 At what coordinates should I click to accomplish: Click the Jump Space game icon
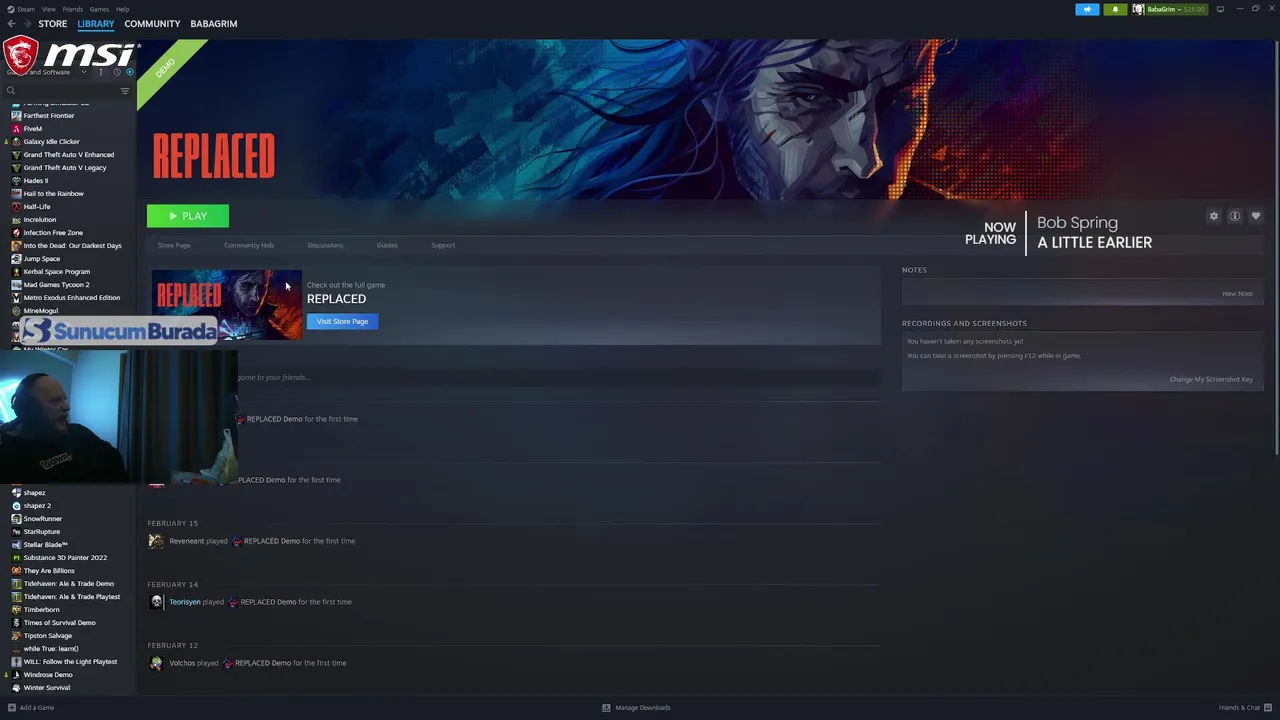pyautogui.click(x=16, y=259)
